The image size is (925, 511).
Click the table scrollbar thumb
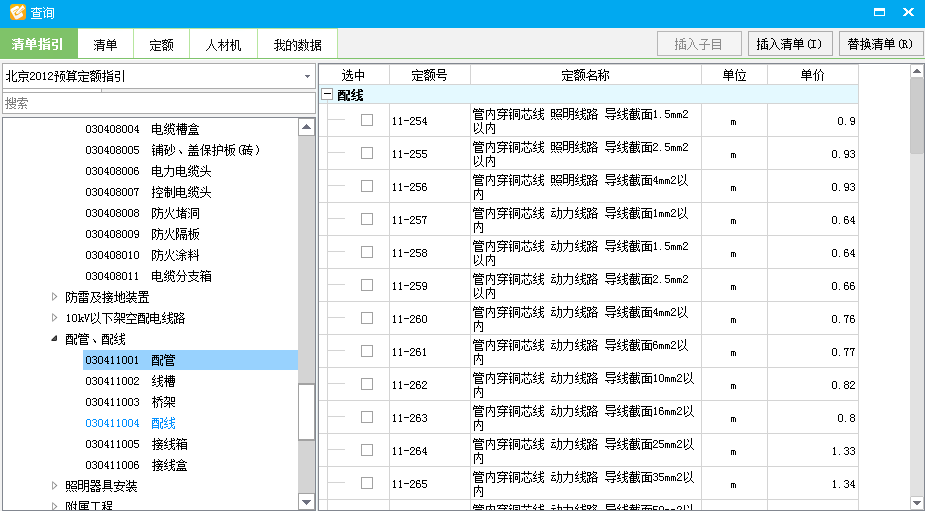pos(917,116)
